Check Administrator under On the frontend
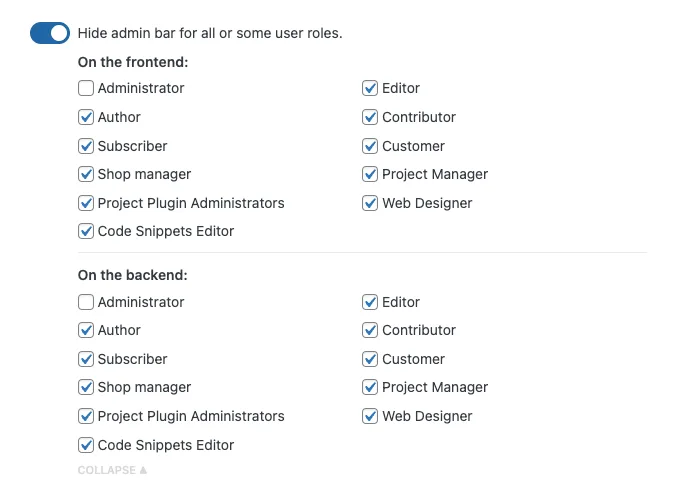The height and width of the screenshot is (503, 675). click(x=86, y=88)
